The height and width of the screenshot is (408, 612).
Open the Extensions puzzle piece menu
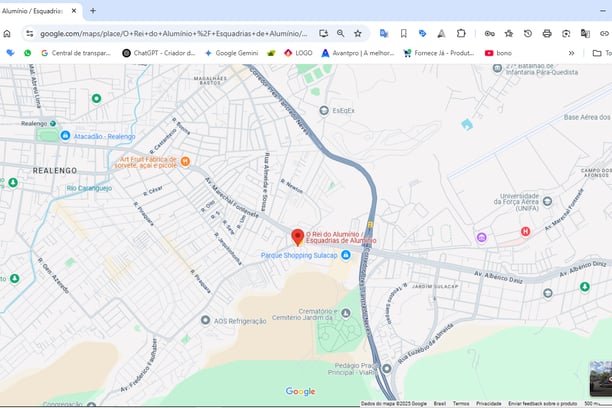click(x=461, y=34)
